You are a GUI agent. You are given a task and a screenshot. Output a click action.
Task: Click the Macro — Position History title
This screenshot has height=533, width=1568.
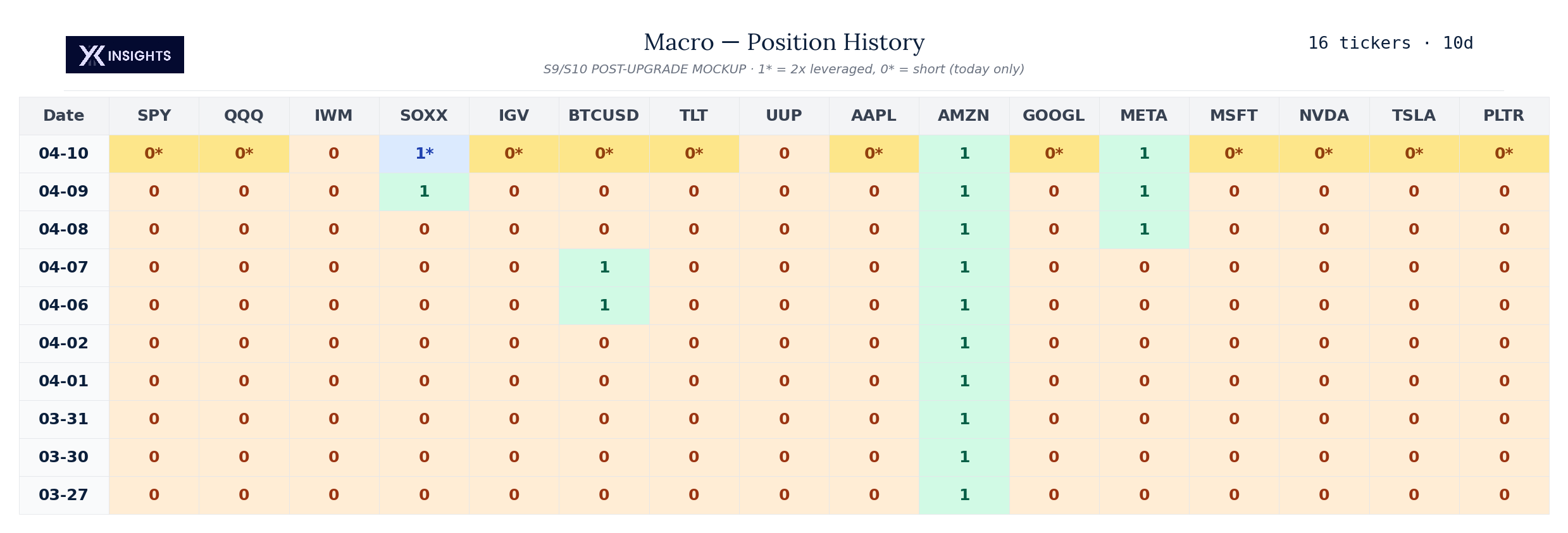pyautogui.click(x=784, y=42)
